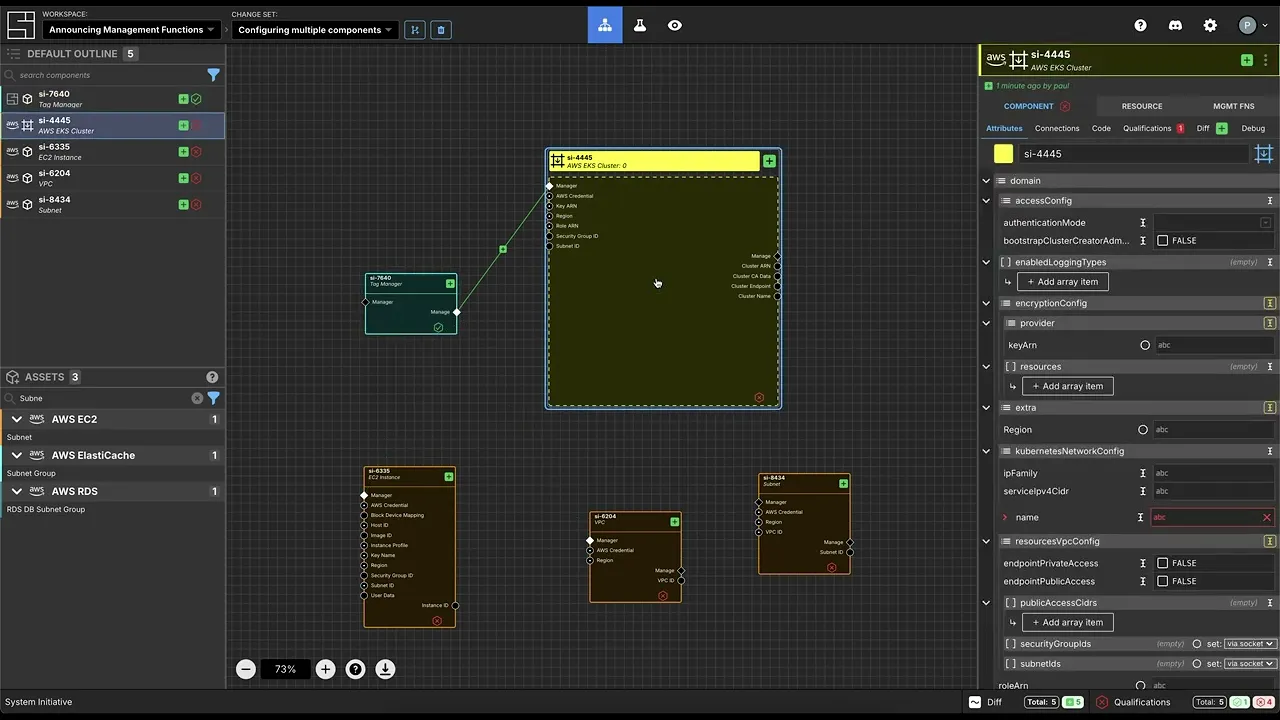1280x720 pixels.
Task: Open the change set dropdown
Action: [x=314, y=30]
